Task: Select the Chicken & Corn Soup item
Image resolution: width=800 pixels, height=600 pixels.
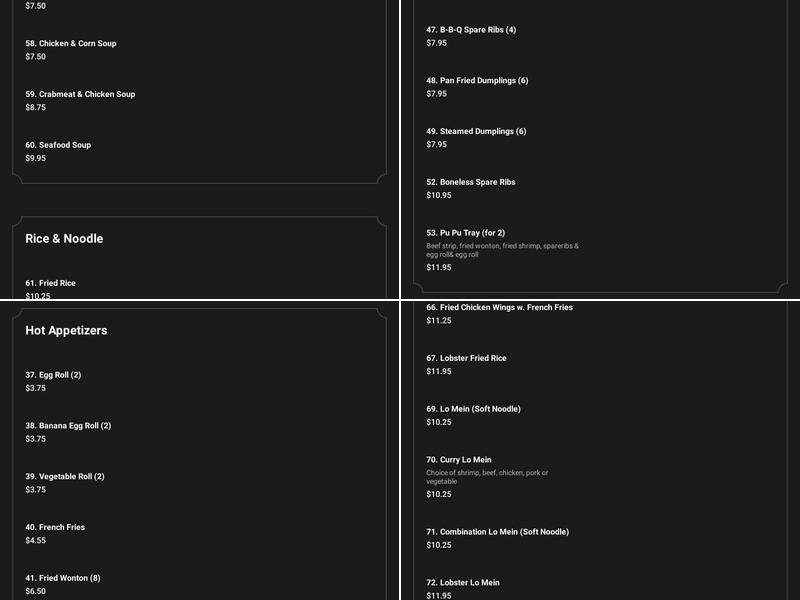Action: tap(70, 44)
